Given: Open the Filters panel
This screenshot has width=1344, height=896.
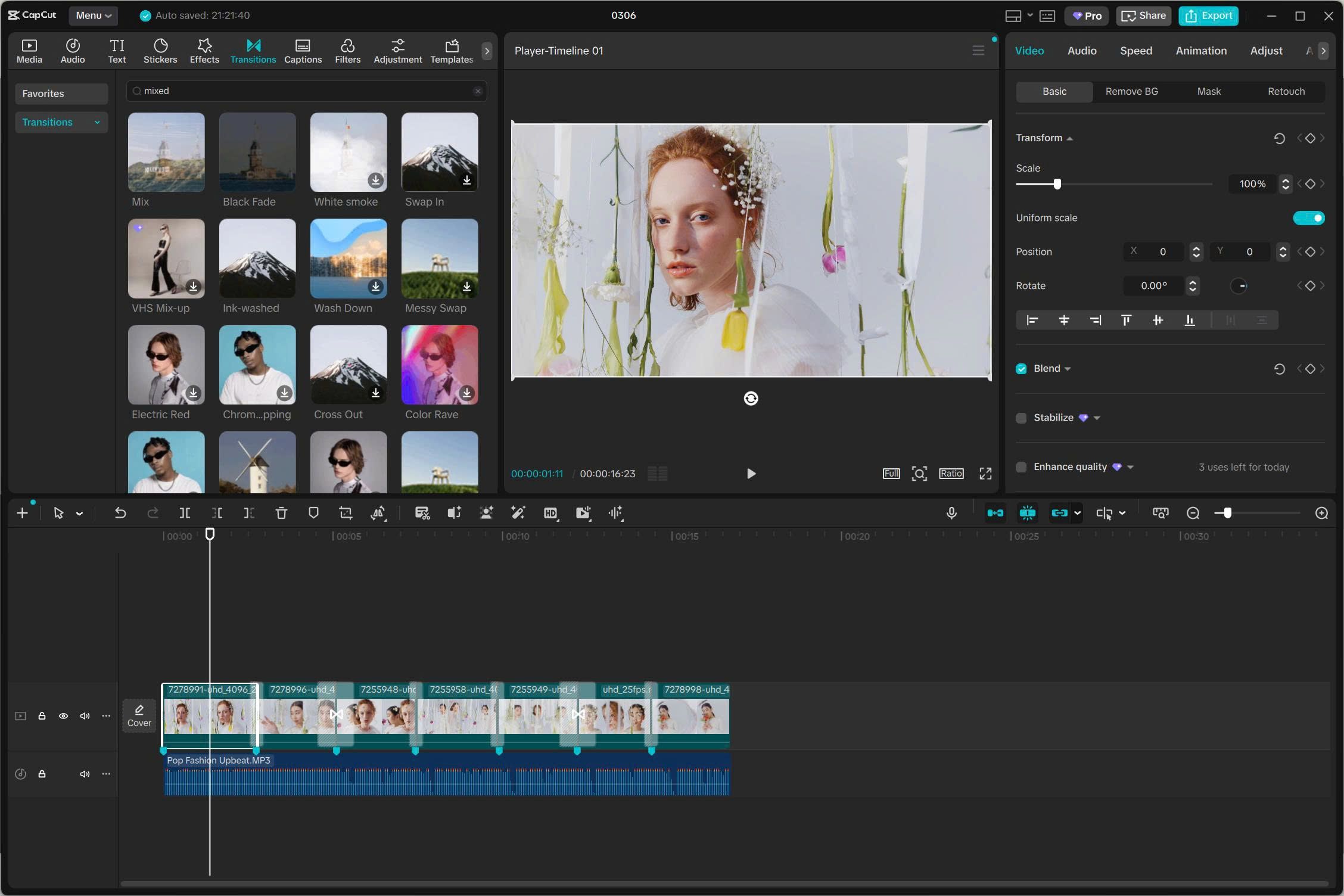Looking at the screenshot, I should click(347, 51).
